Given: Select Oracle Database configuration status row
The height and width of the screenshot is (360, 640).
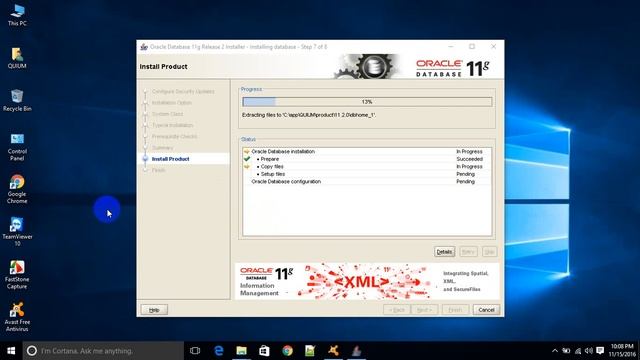Looking at the screenshot, I should [367, 181].
